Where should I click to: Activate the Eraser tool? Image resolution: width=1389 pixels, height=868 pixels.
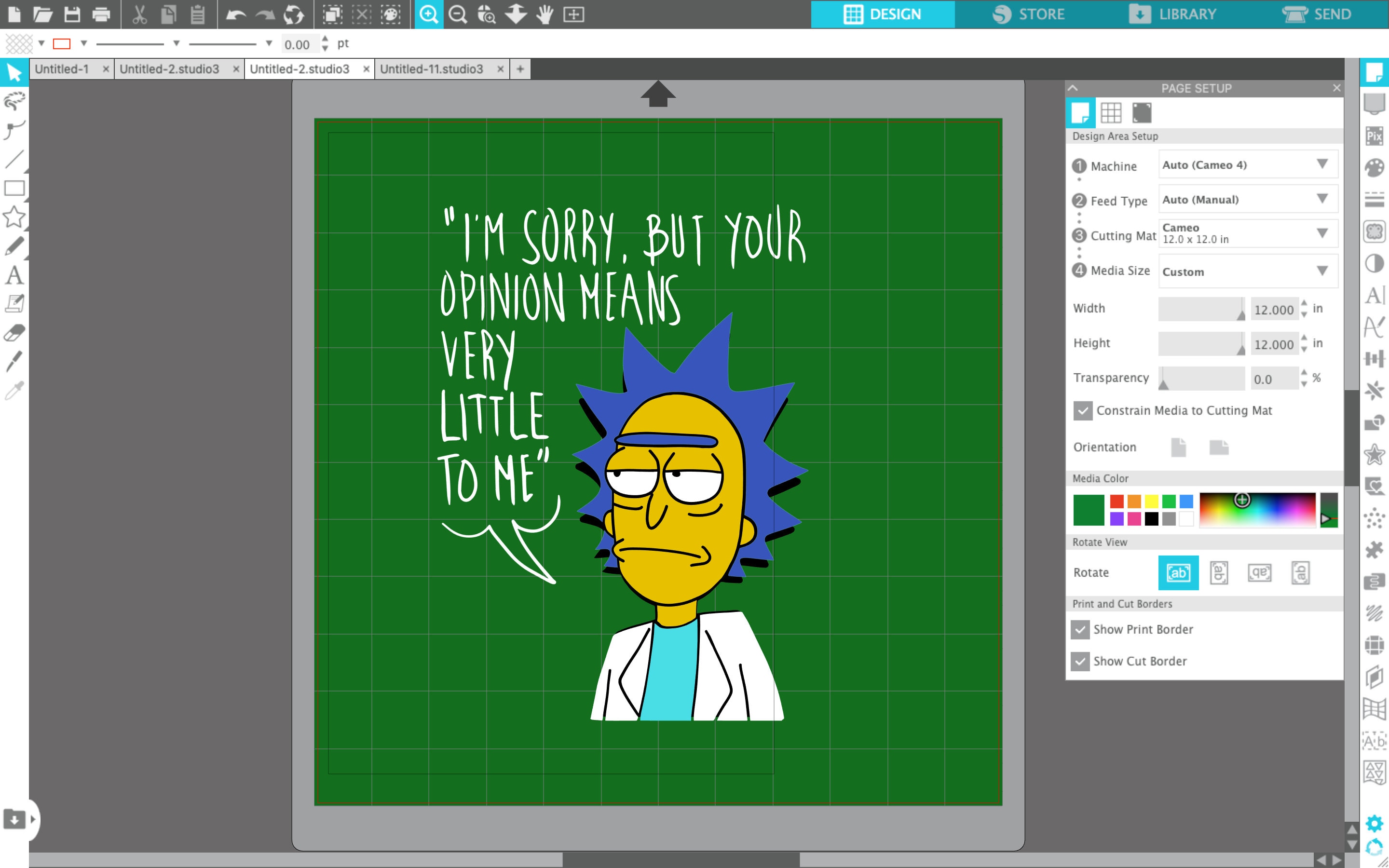[14, 332]
